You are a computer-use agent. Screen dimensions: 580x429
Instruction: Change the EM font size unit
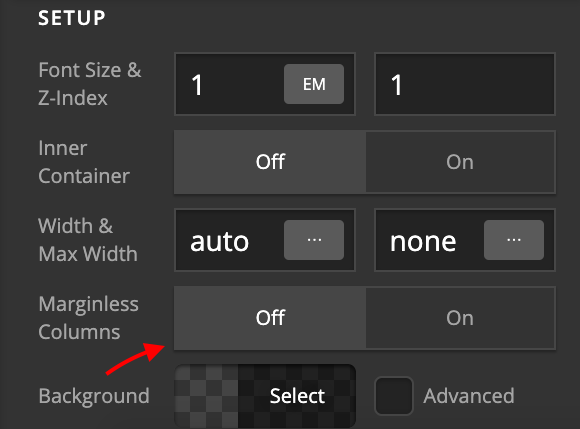[x=314, y=84]
